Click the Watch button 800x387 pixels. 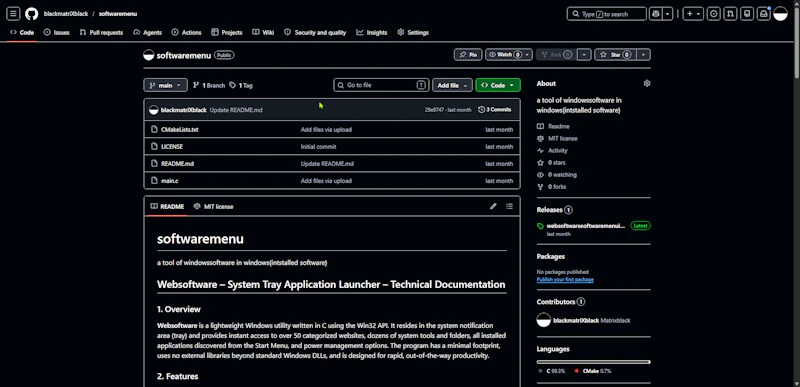click(509, 55)
